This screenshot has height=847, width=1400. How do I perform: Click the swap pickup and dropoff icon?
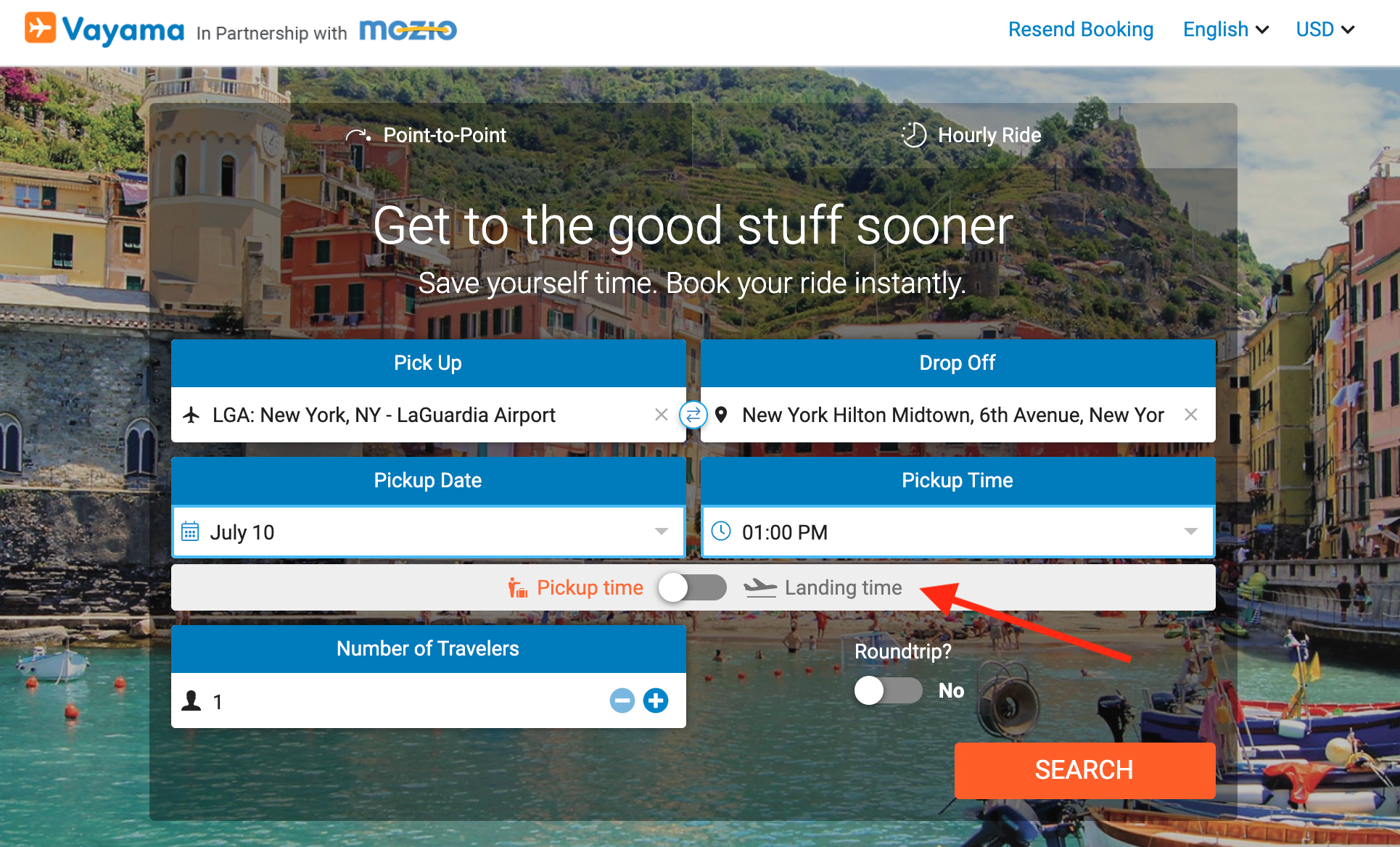pos(693,415)
